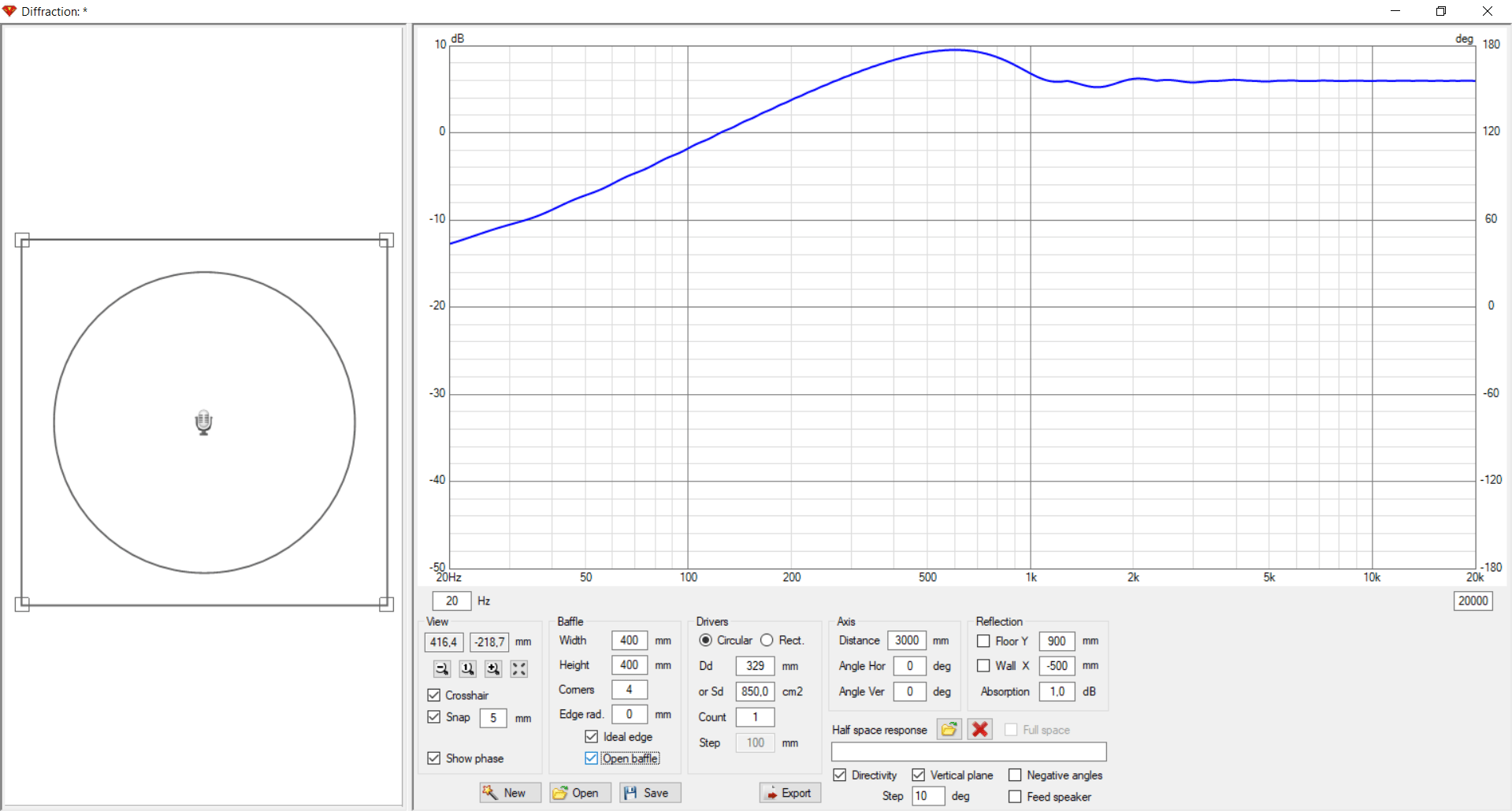The height and width of the screenshot is (811, 1512).
Task: Disable the Snap checkbox
Action: [434, 717]
